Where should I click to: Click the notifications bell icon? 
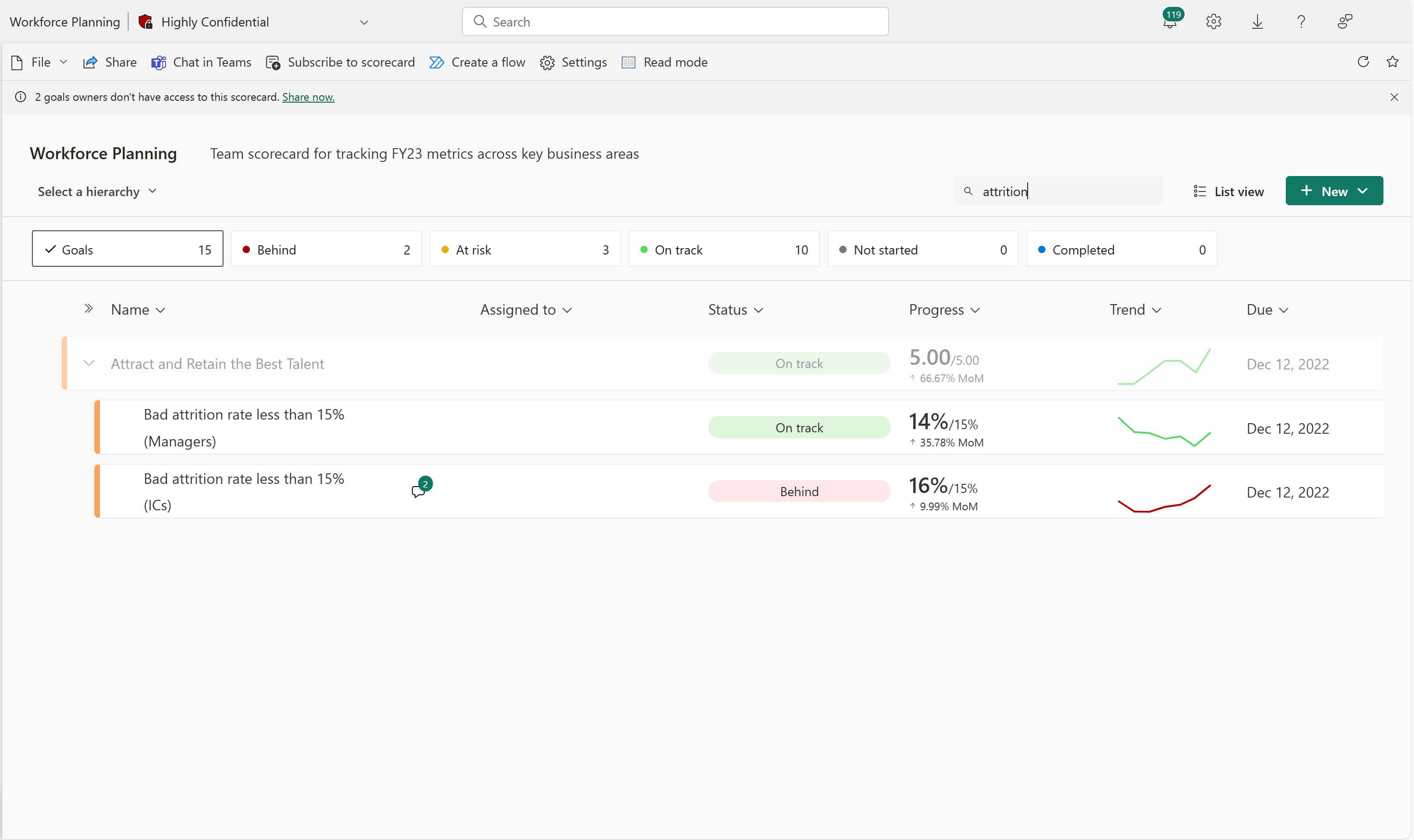click(1171, 21)
